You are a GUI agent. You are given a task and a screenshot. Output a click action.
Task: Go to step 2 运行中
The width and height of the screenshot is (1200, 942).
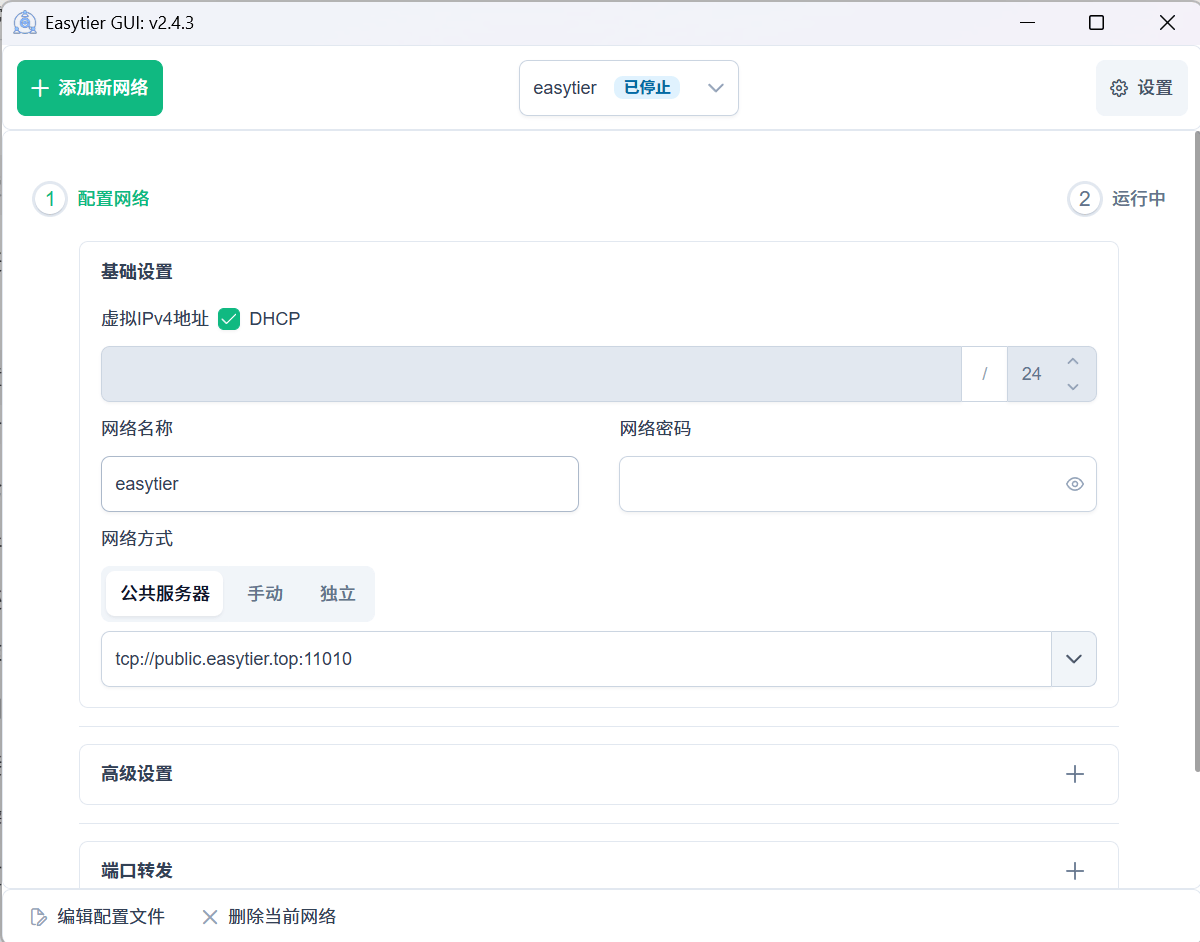(1117, 199)
